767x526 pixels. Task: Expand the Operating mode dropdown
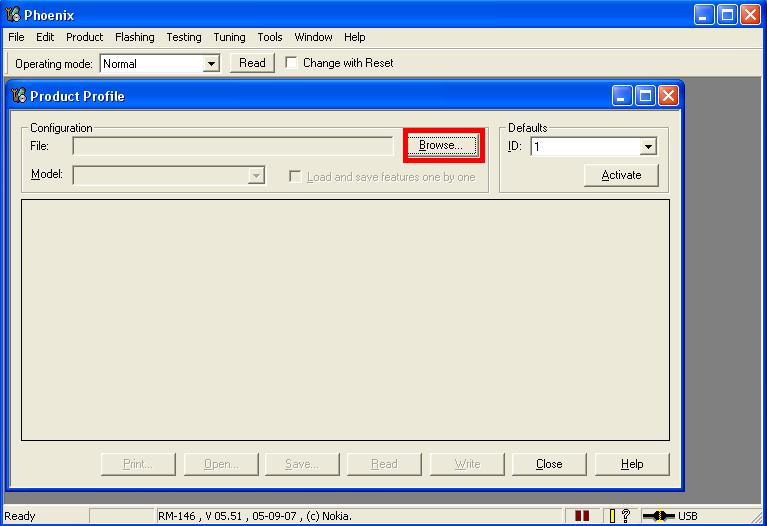(211, 64)
